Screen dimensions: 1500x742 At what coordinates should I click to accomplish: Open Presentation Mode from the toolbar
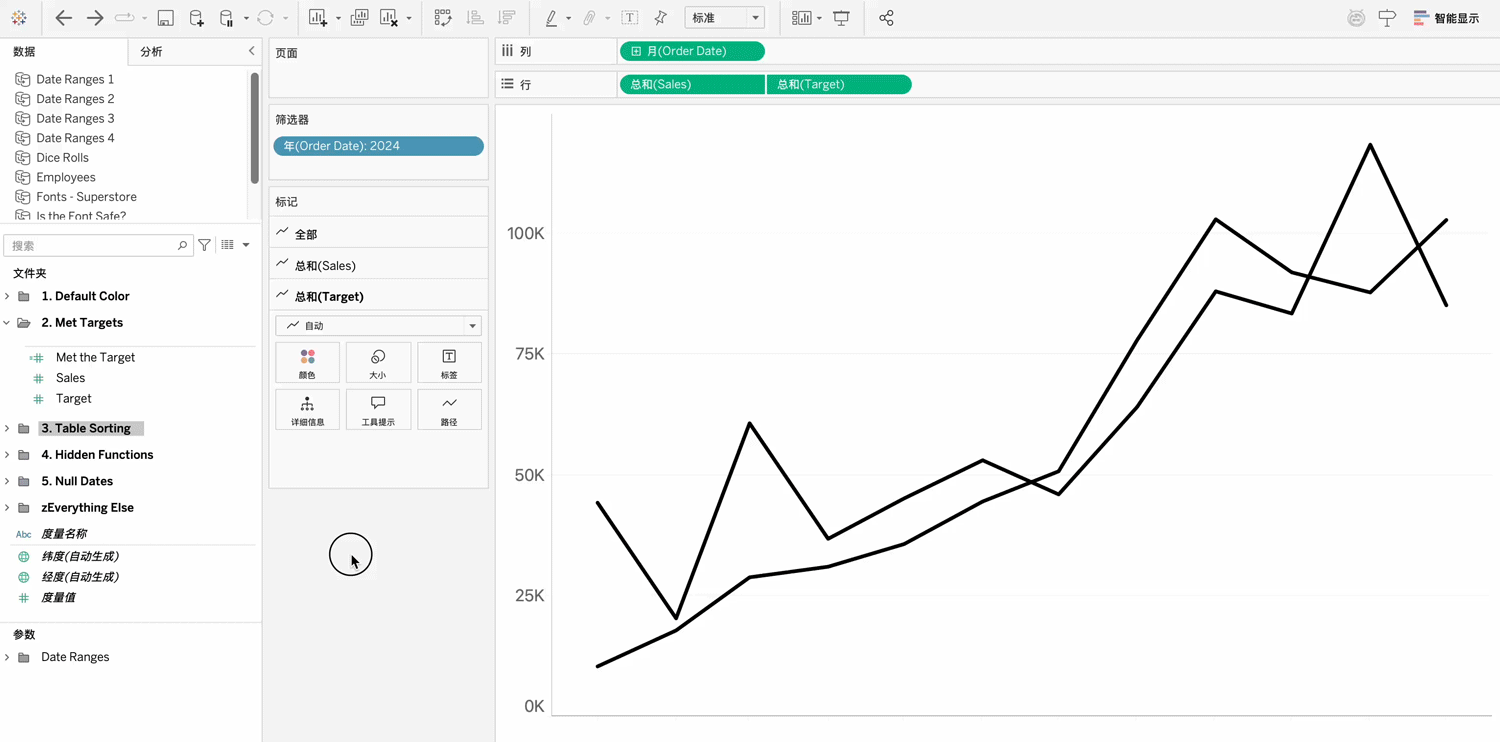pos(841,18)
